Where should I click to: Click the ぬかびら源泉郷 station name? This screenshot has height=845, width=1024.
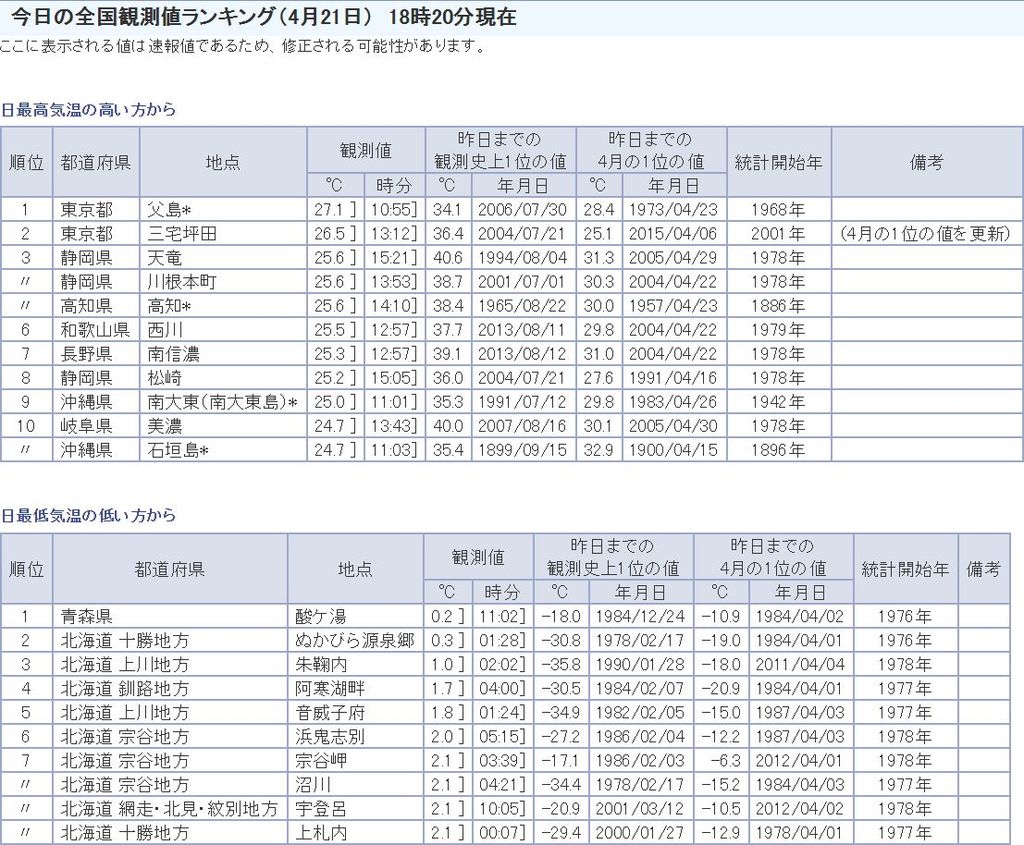click(354, 641)
